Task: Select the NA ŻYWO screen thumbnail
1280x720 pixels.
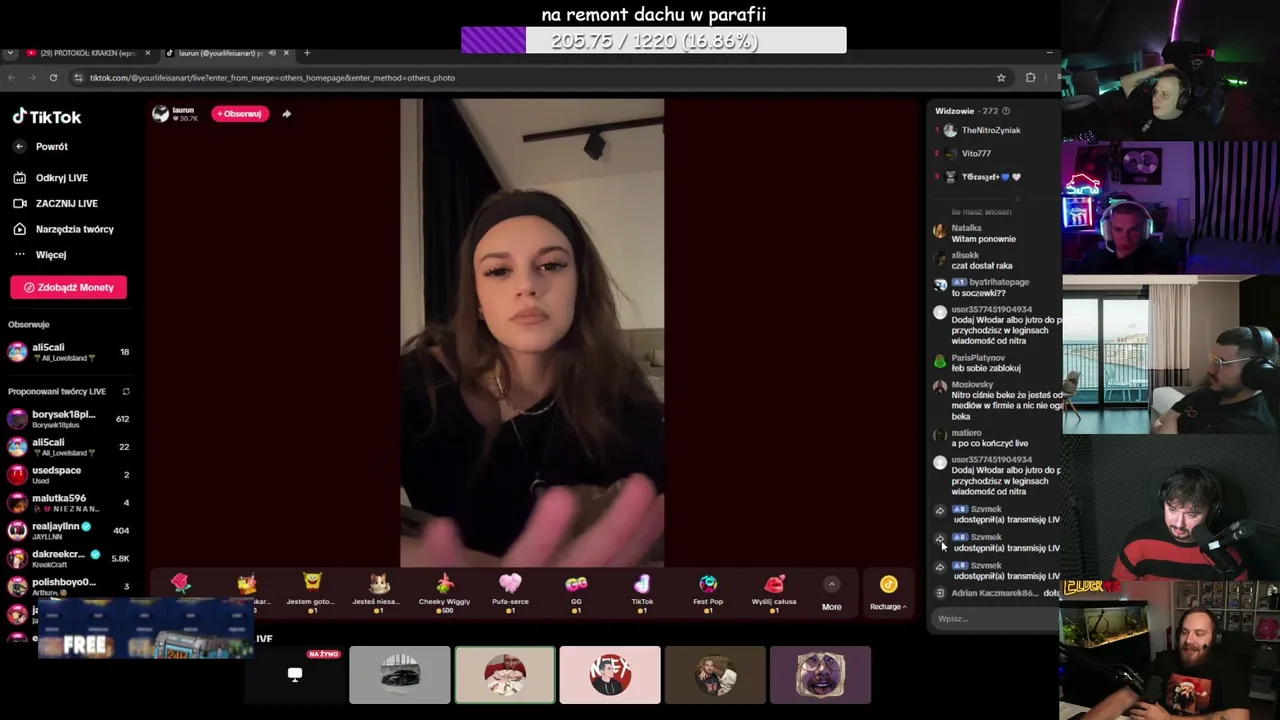Action: coord(295,675)
